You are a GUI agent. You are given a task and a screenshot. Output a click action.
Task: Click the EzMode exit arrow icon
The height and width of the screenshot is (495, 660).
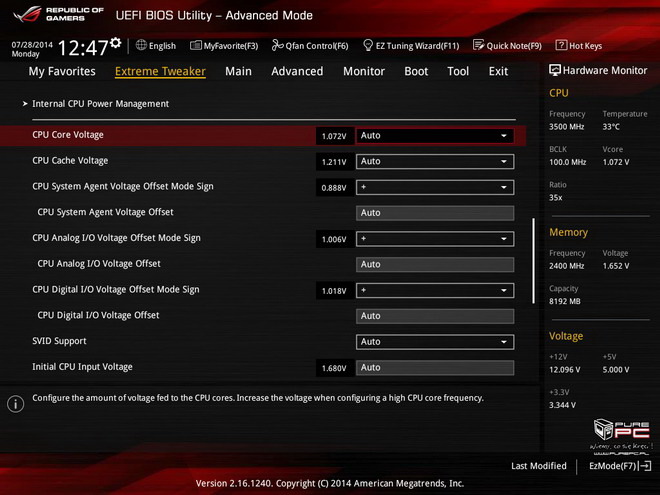(x=645, y=466)
